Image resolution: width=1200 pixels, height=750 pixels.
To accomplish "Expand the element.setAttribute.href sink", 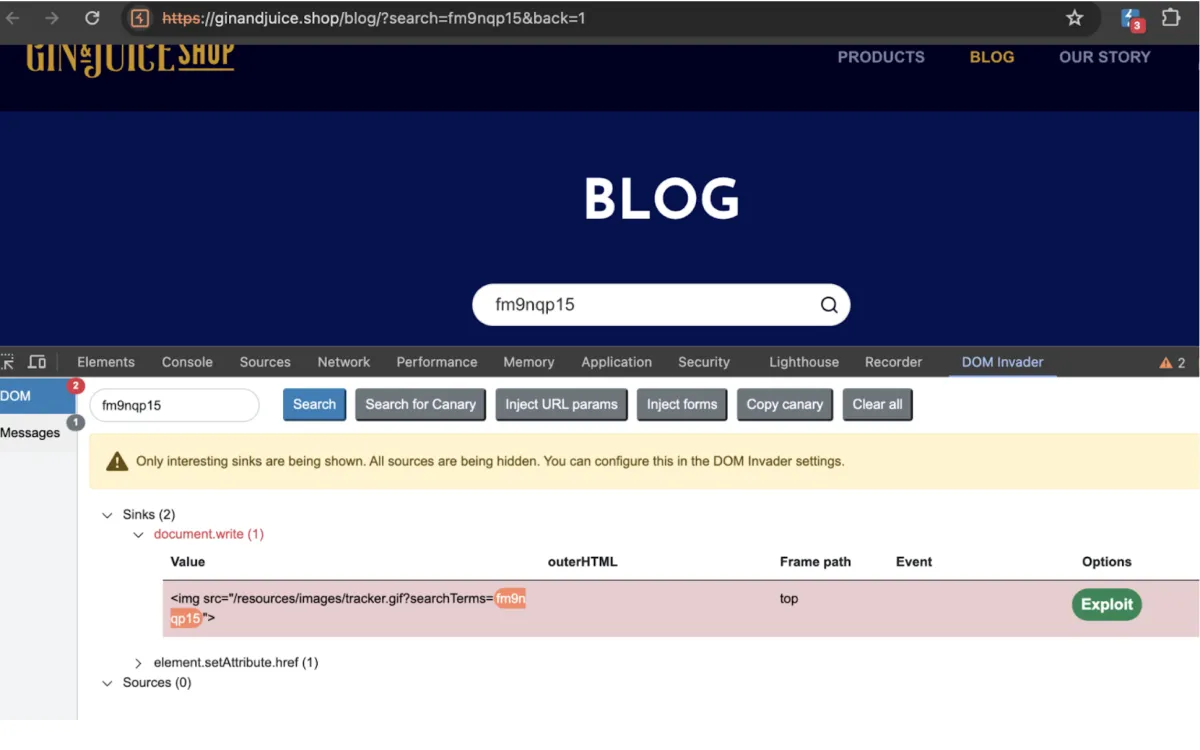I will coord(139,662).
